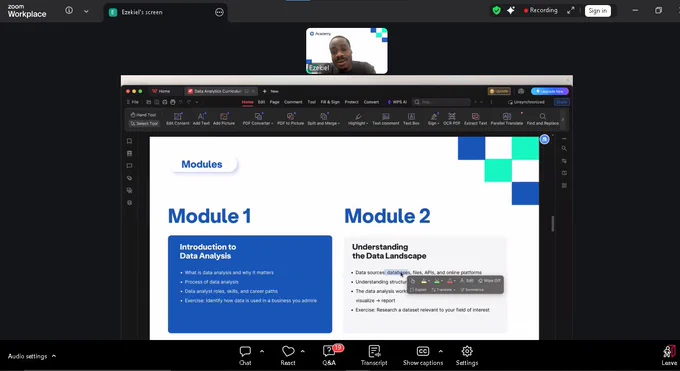Screen dimensions: 680x371
Task: Click the green encryption shield icon
Action: click(x=497, y=10)
